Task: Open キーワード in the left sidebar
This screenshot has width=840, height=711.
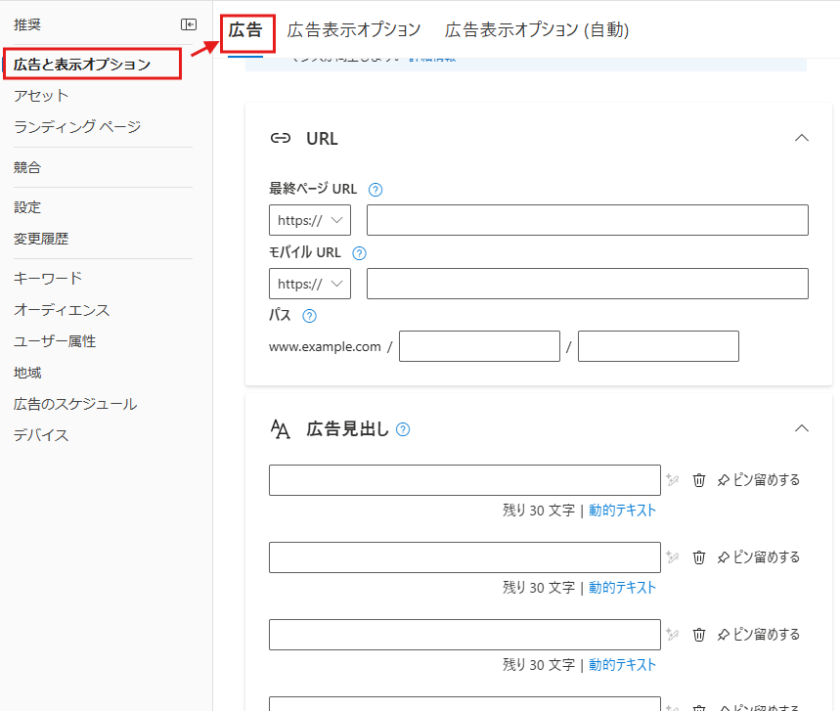Action: 48,278
